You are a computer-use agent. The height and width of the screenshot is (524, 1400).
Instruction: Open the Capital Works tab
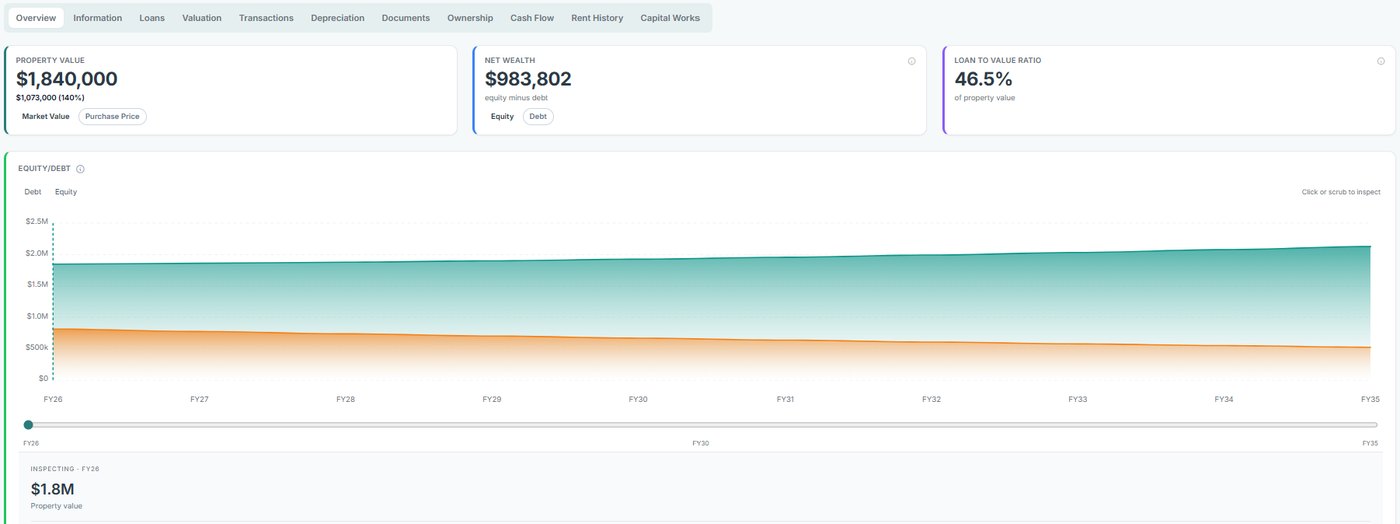click(x=670, y=18)
